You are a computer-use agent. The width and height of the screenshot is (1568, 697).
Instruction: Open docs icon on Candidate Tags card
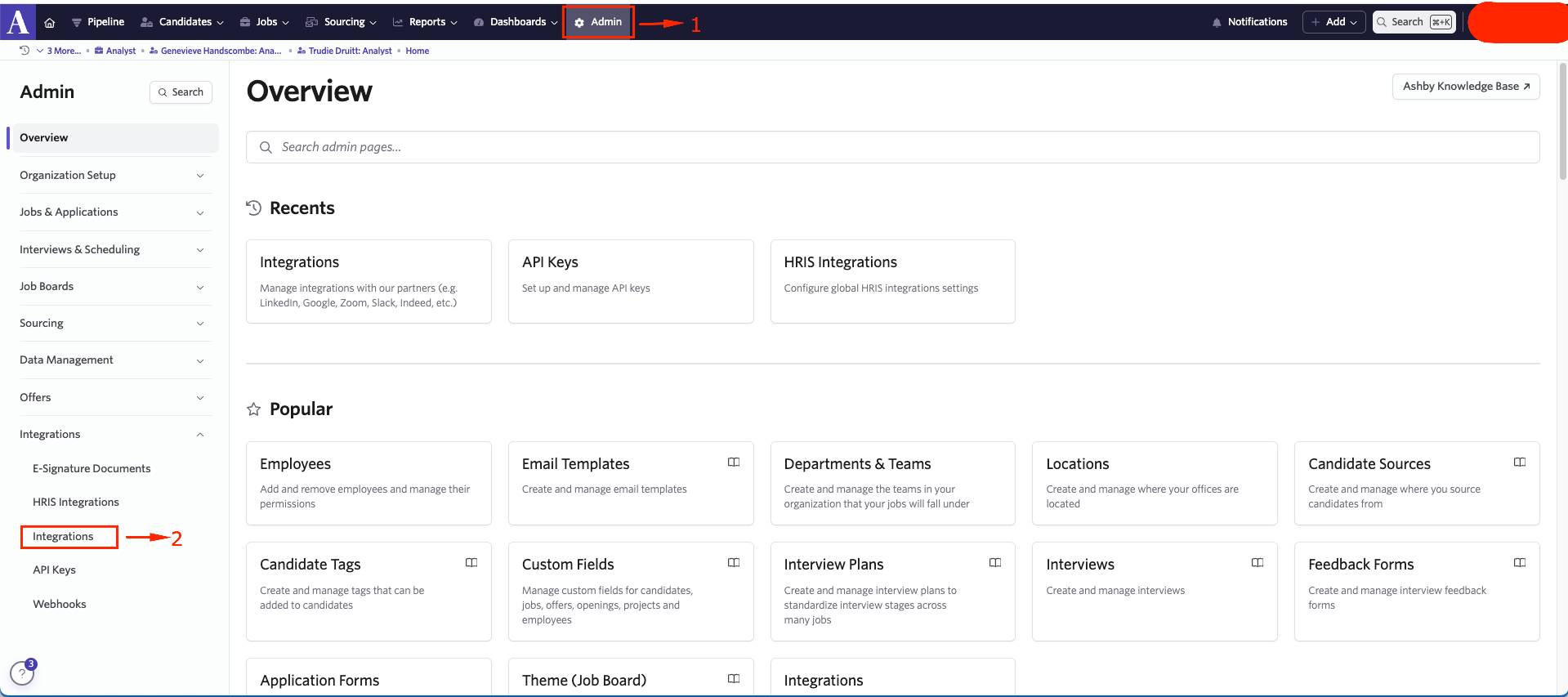click(x=471, y=563)
